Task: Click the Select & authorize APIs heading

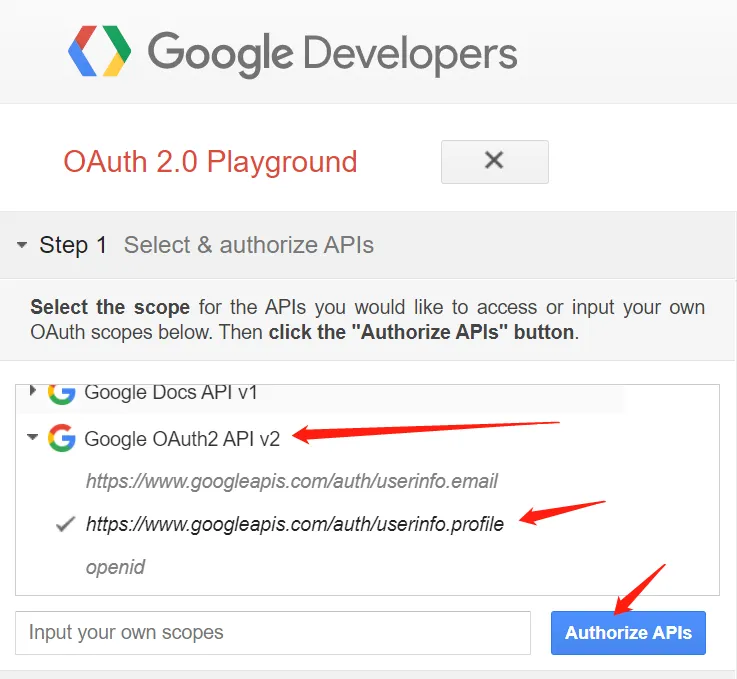Action: [249, 245]
